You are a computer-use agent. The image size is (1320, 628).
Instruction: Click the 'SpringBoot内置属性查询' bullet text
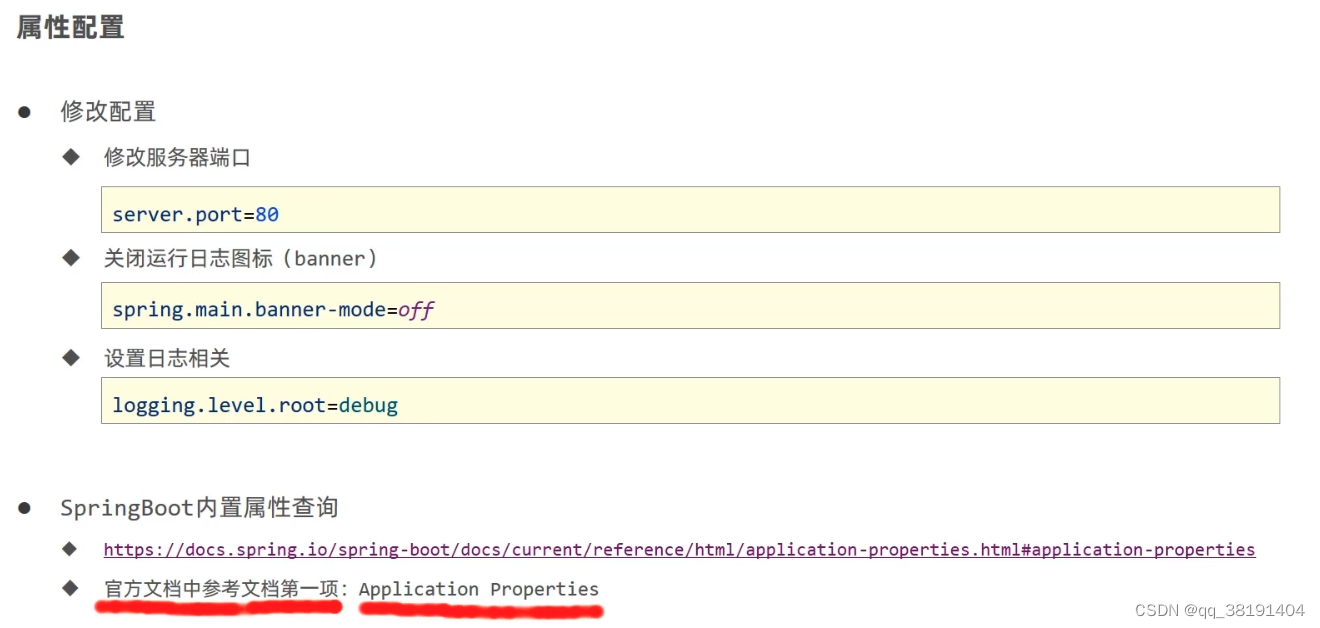tap(199, 508)
